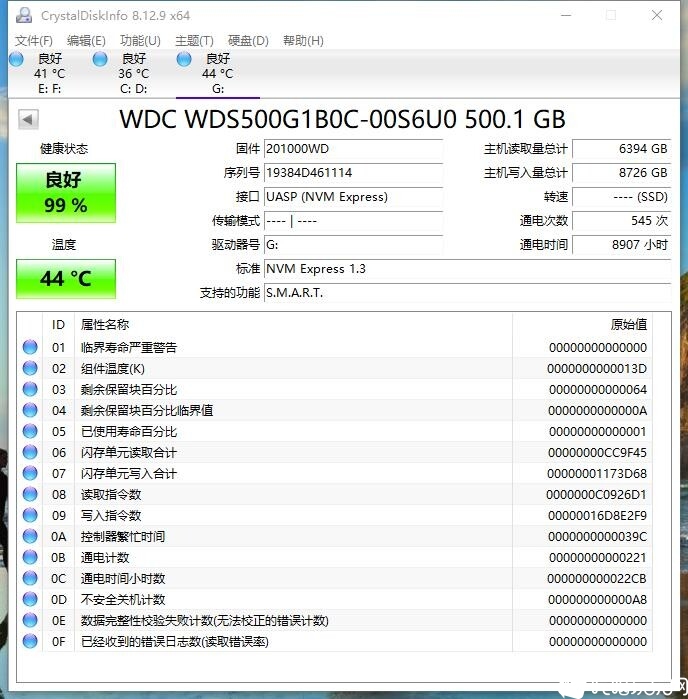Screen dimensions: 688x699
Task: Click the 44 °C temperature button
Action: [66, 279]
